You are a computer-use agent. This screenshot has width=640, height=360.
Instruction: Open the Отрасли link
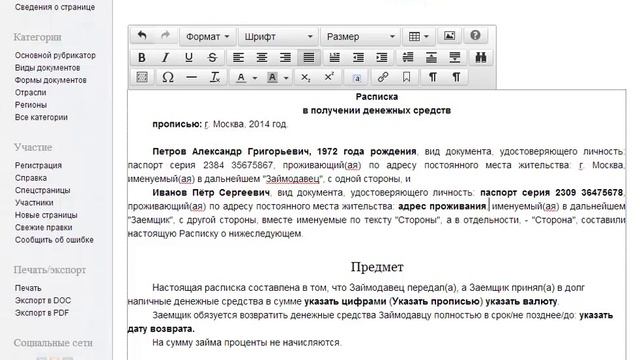(x=31, y=92)
